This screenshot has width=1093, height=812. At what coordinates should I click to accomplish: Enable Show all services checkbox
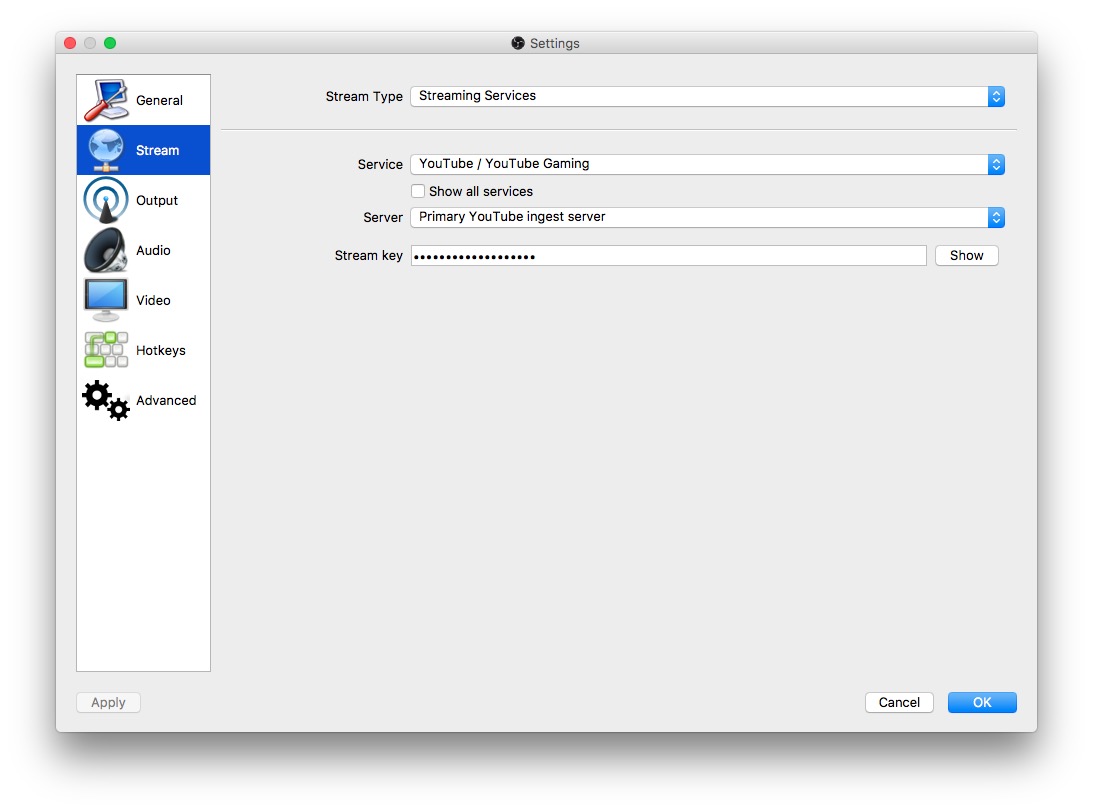418,191
